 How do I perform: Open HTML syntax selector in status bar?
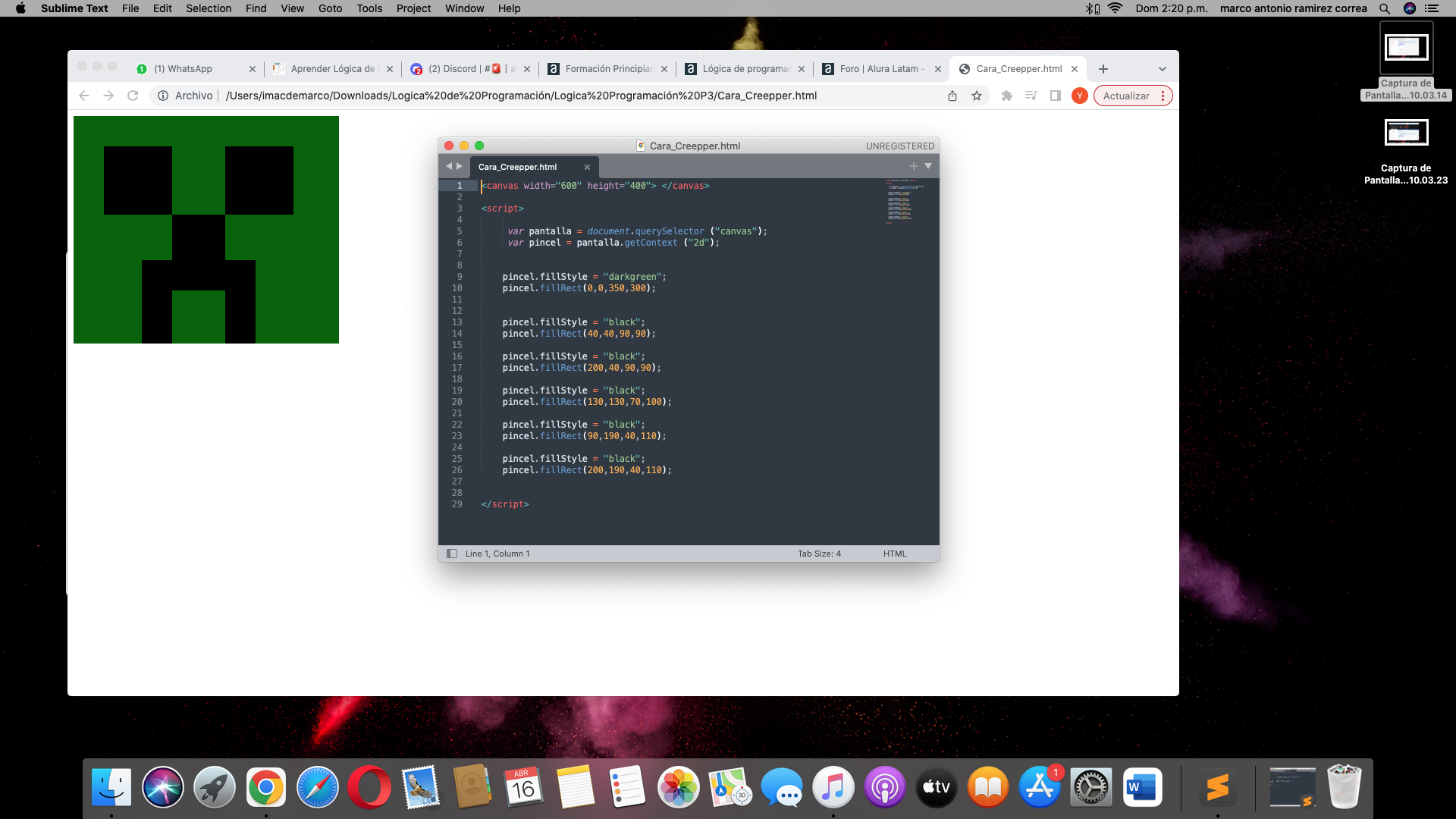(x=895, y=554)
